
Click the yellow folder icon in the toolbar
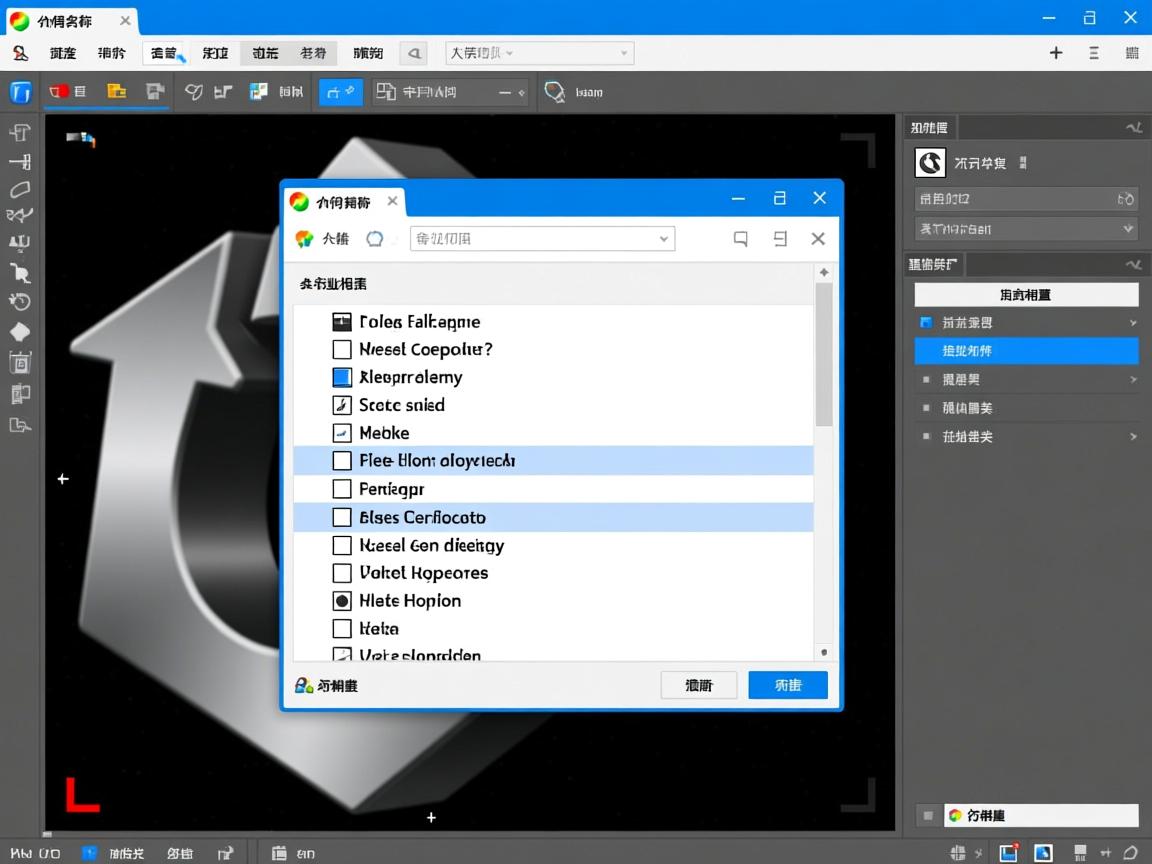[x=117, y=92]
